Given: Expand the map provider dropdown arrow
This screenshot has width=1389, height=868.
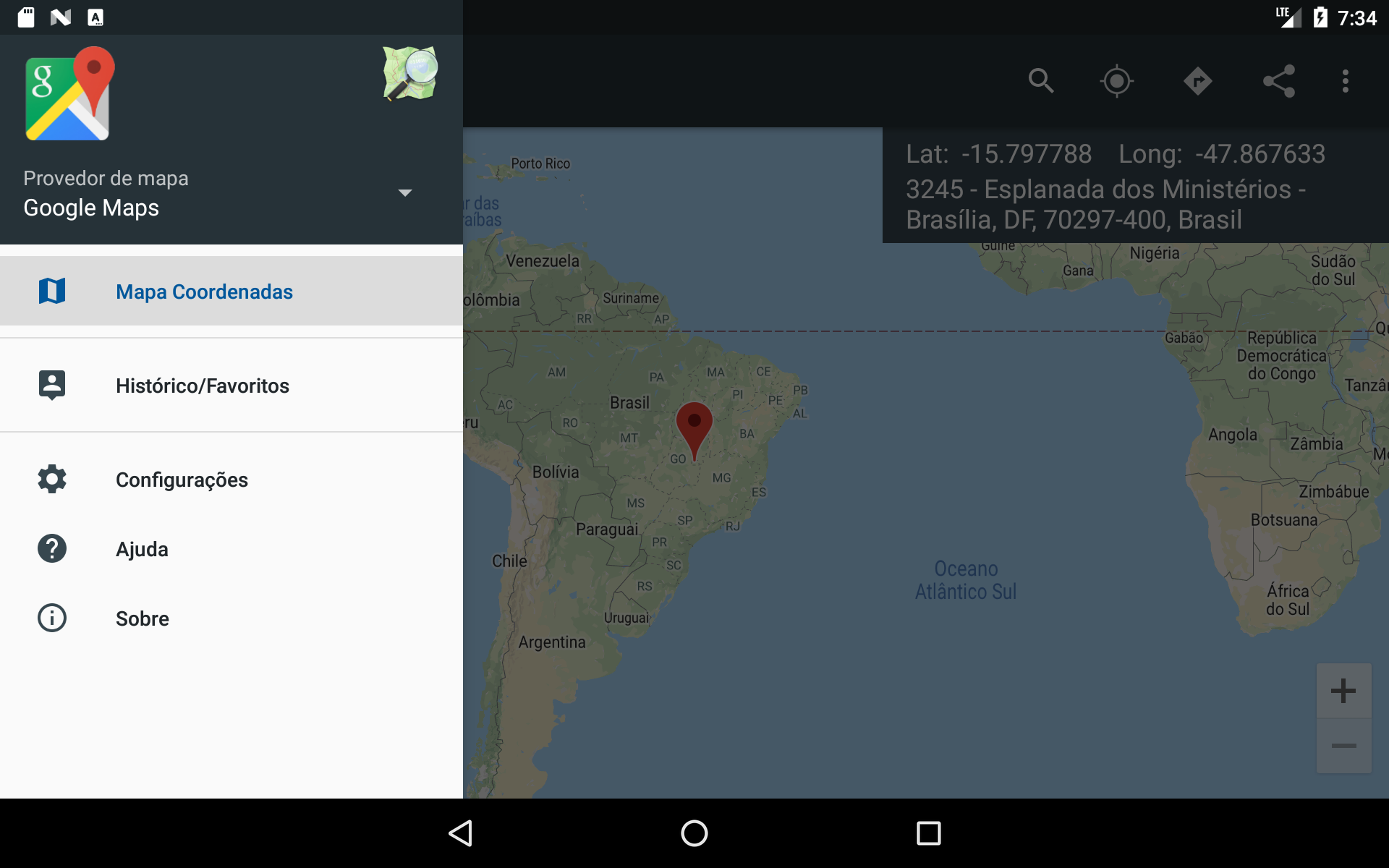Looking at the screenshot, I should (405, 192).
